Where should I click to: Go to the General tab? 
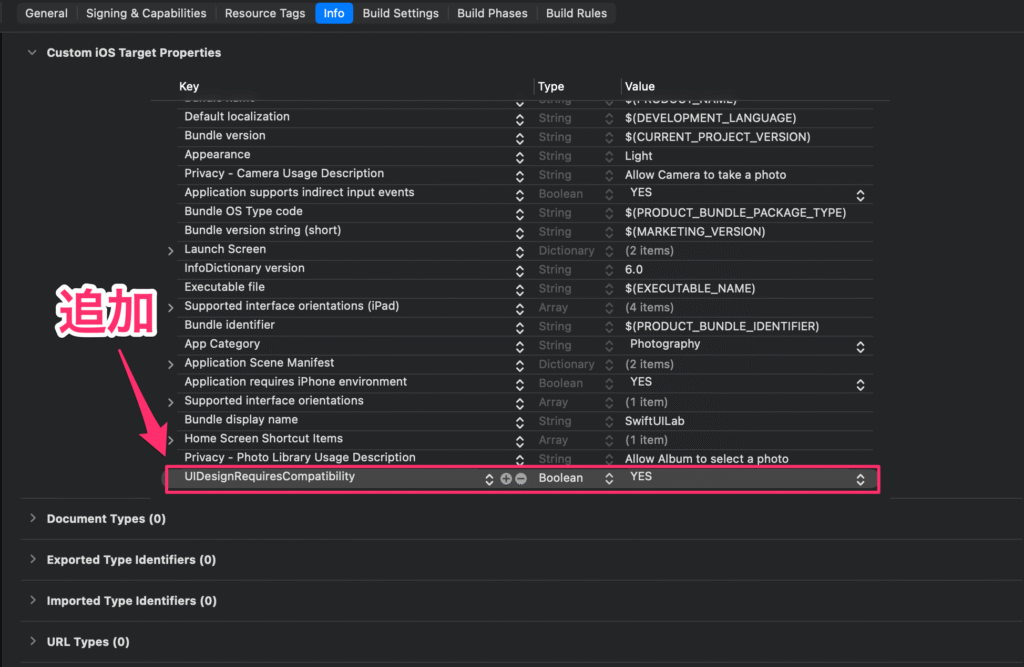[46, 13]
